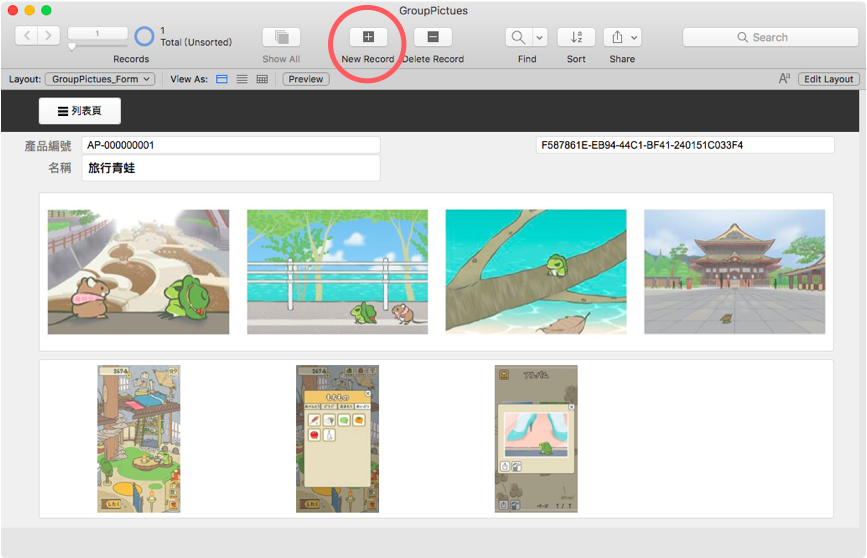
Task: Click the temple scene picture thumbnail
Action: [734, 272]
